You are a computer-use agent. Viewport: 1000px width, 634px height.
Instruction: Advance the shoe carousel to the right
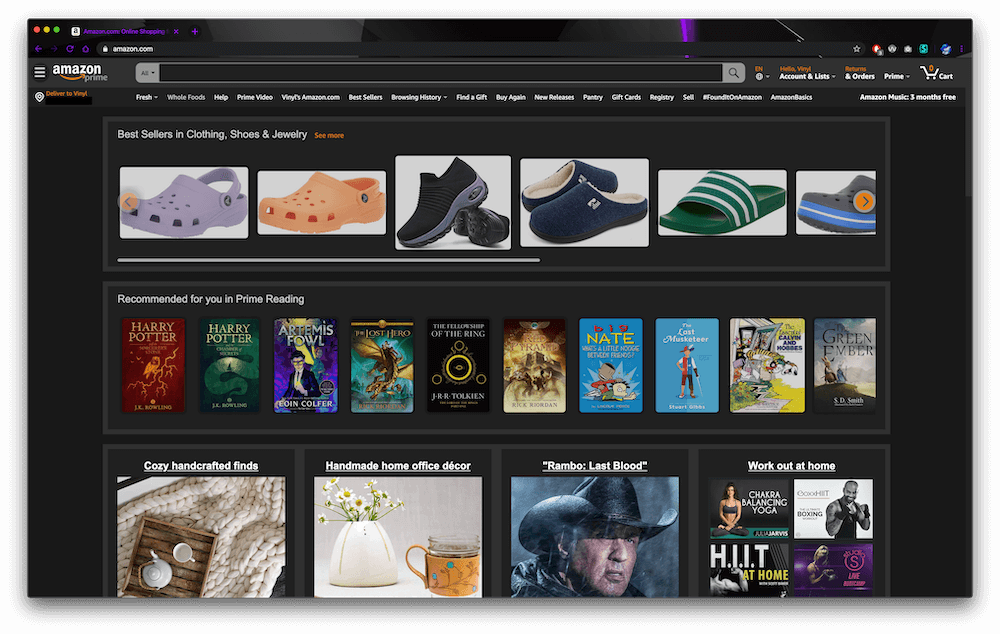click(864, 202)
